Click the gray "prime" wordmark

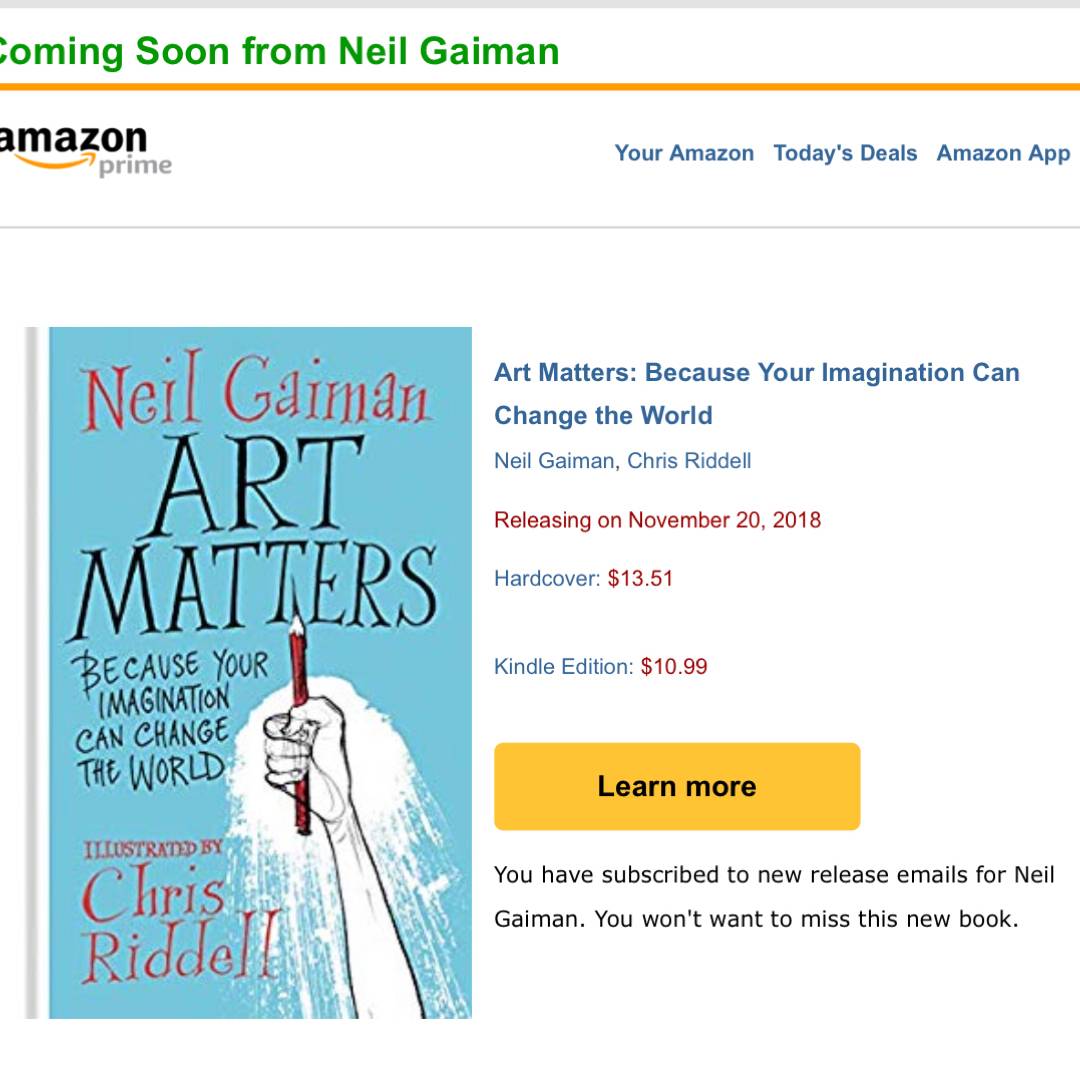coord(135,167)
